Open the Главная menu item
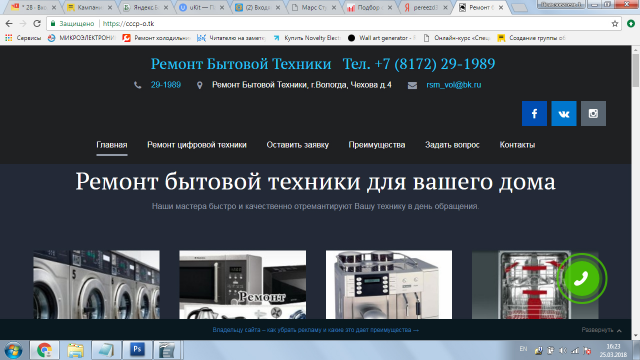Viewport: 640px width, 360px height. click(112, 145)
